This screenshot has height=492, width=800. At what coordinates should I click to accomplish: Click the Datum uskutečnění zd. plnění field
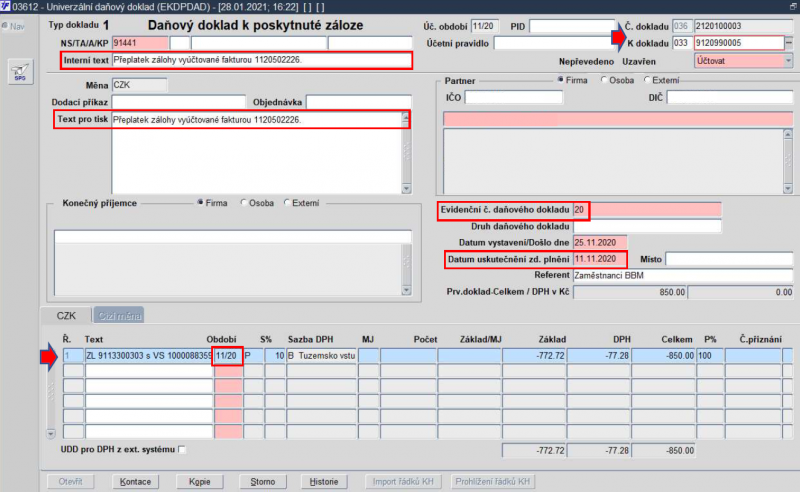coord(600,259)
